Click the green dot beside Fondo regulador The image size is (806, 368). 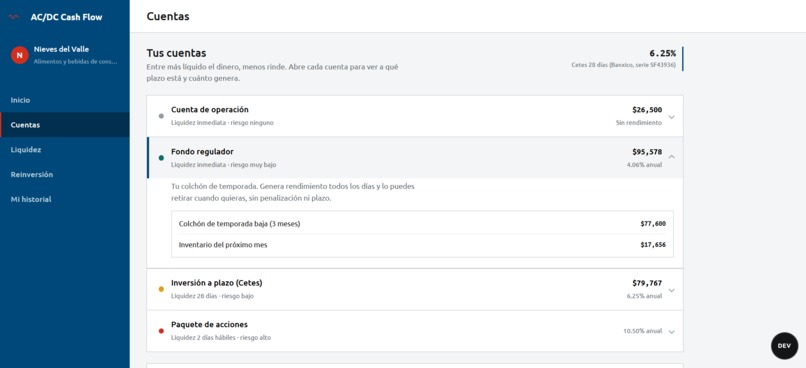pyautogui.click(x=161, y=158)
